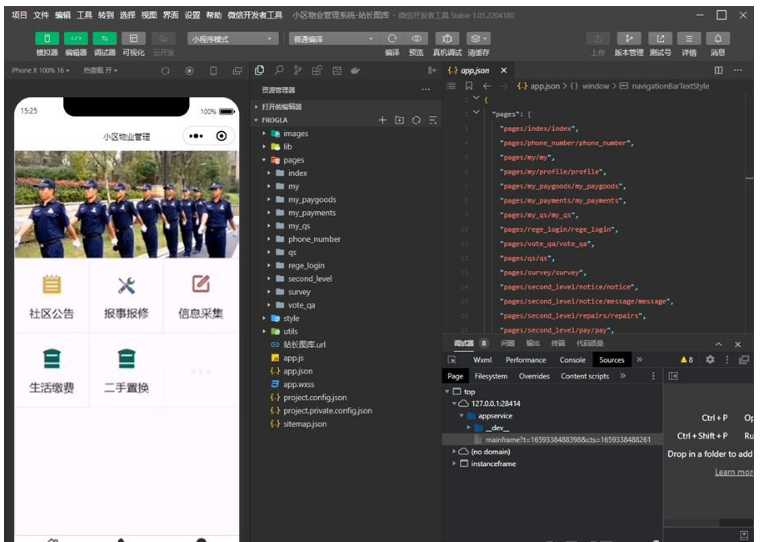The height and width of the screenshot is (542, 764).
Task: Open the hot reload dropdown
Action: coord(100,71)
